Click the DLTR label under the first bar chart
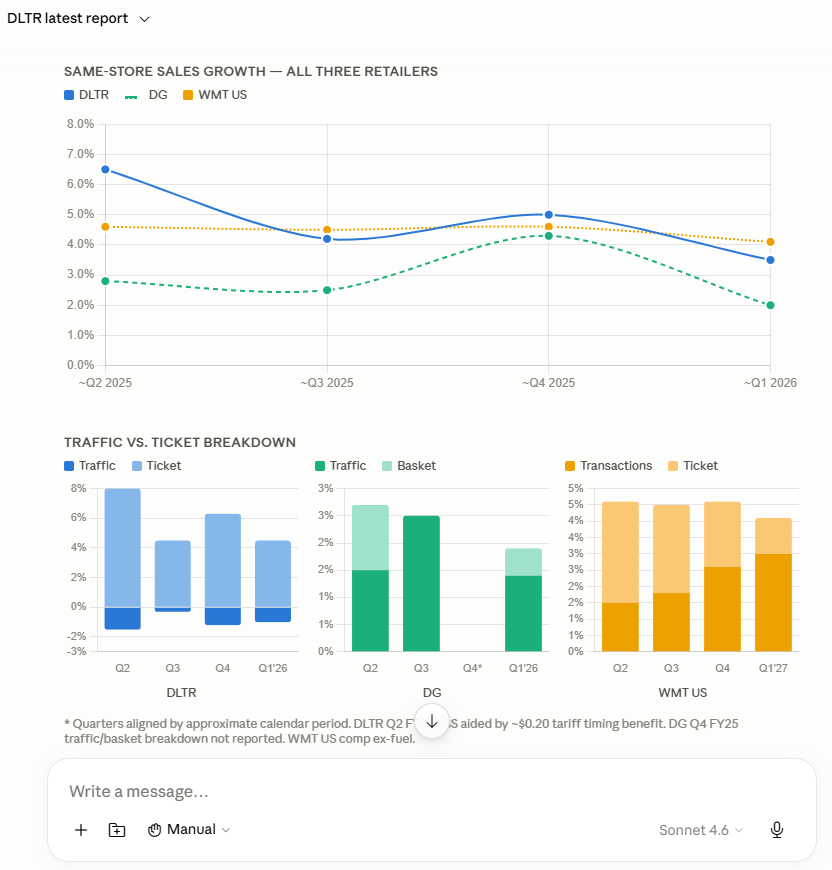Screen dimensions: 832x870 tap(181, 692)
